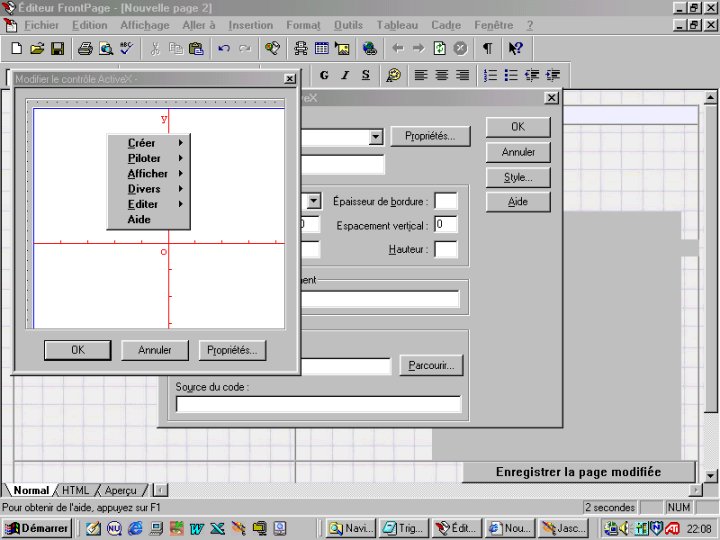Viewport: 720px width, 540px height.
Task: Apply a numbered list
Action: 490,75
